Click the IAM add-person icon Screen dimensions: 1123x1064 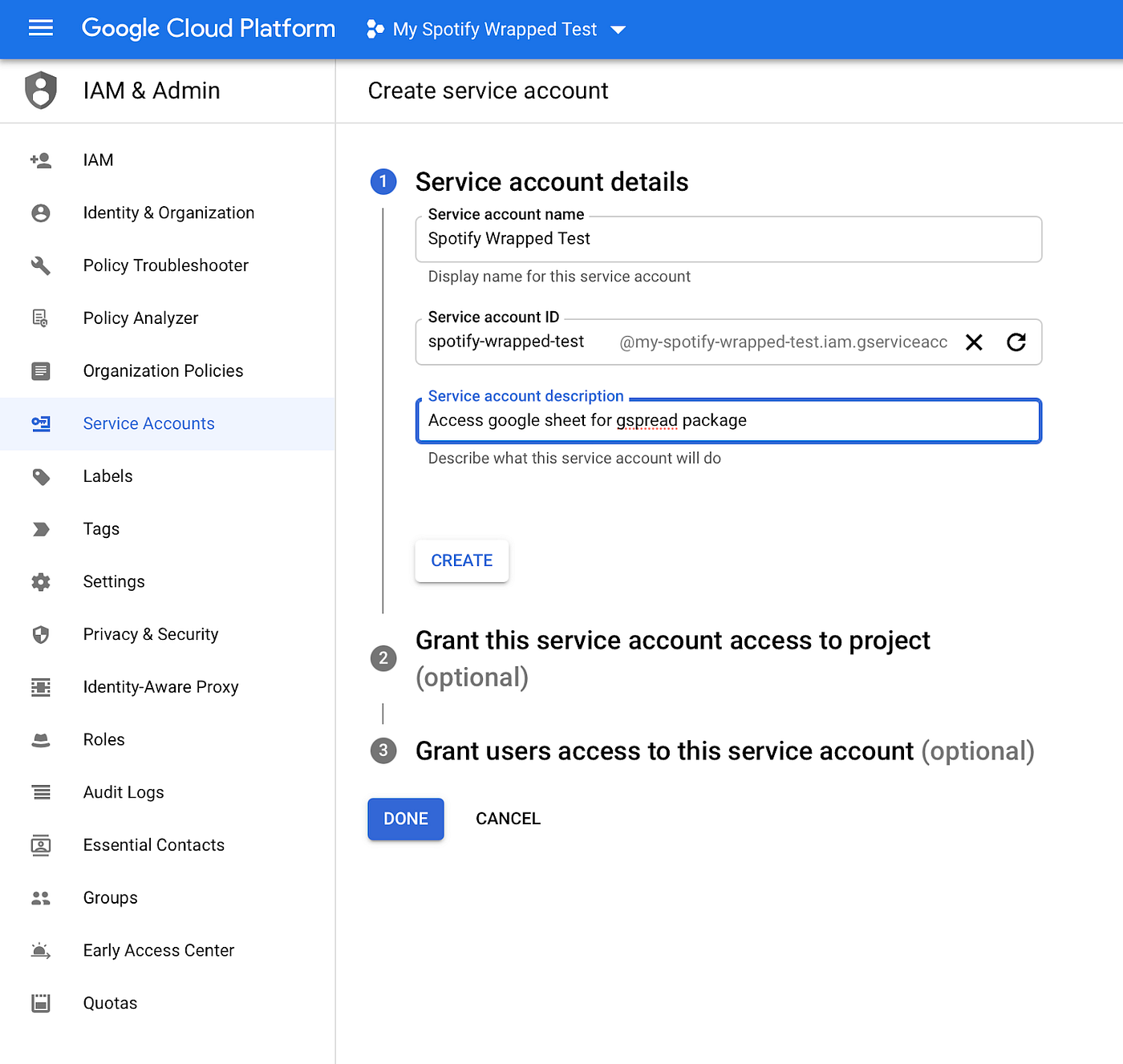point(41,160)
